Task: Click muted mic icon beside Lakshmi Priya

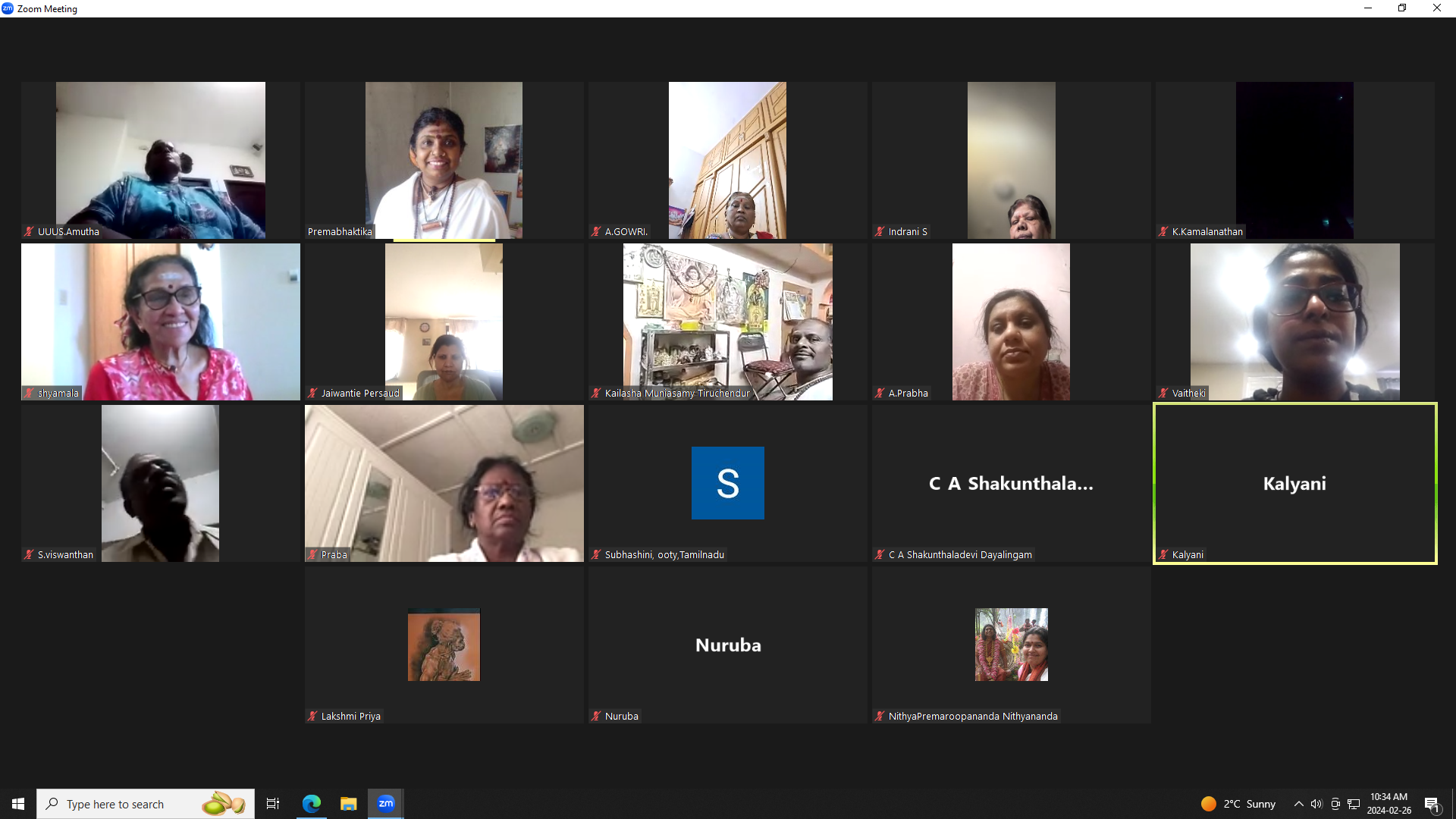Action: point(312,717)
